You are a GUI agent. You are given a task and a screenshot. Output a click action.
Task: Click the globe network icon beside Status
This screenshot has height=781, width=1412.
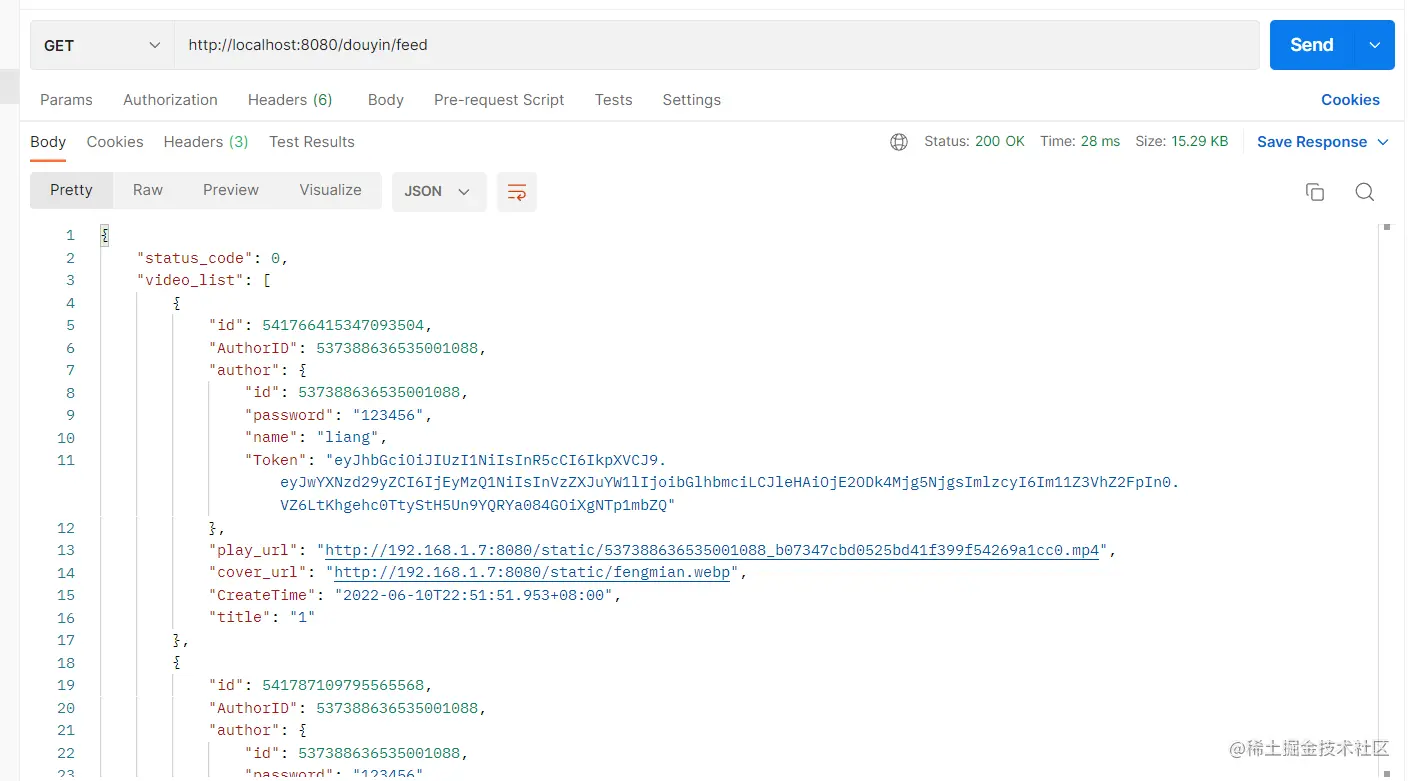coord(899,142)
